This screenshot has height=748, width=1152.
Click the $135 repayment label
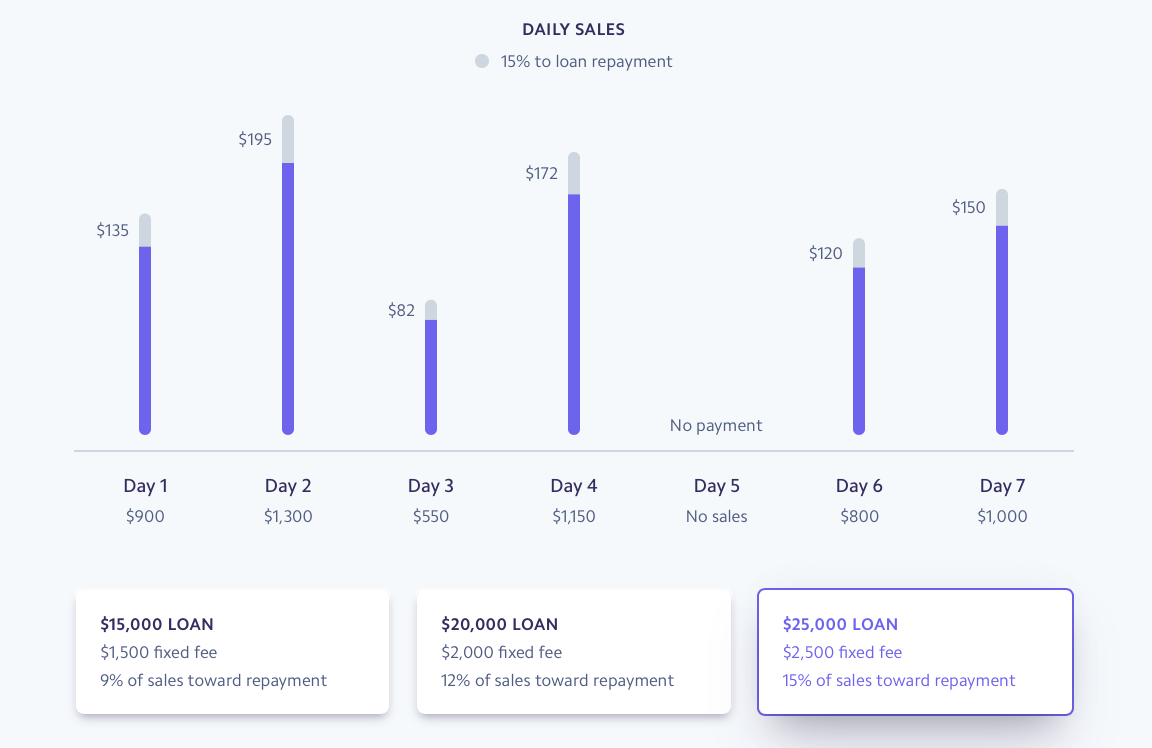coord(113,230)
